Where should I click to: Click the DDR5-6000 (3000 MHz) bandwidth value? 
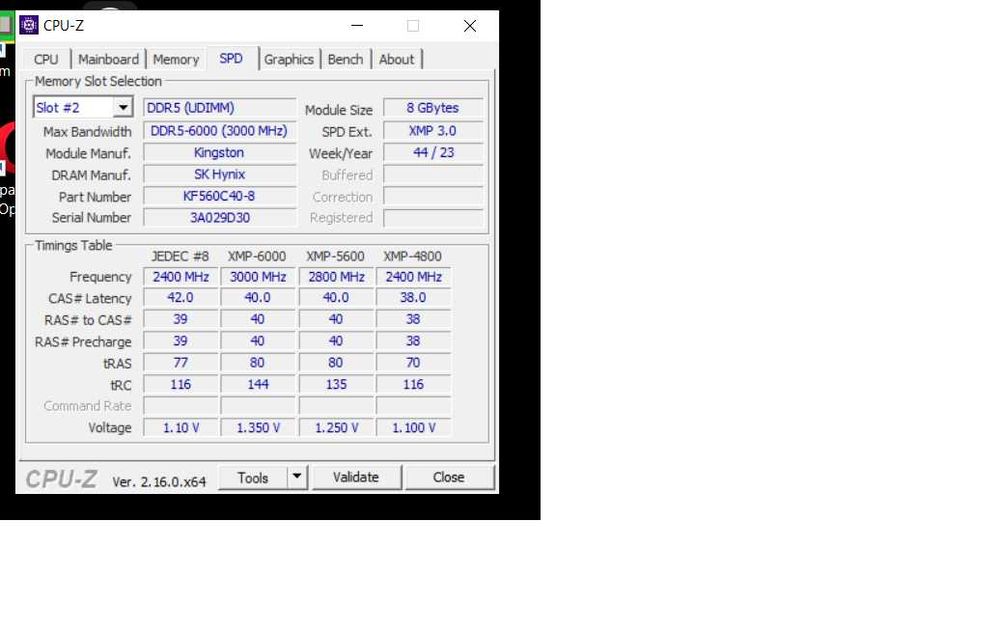click(x=220, y=131)
